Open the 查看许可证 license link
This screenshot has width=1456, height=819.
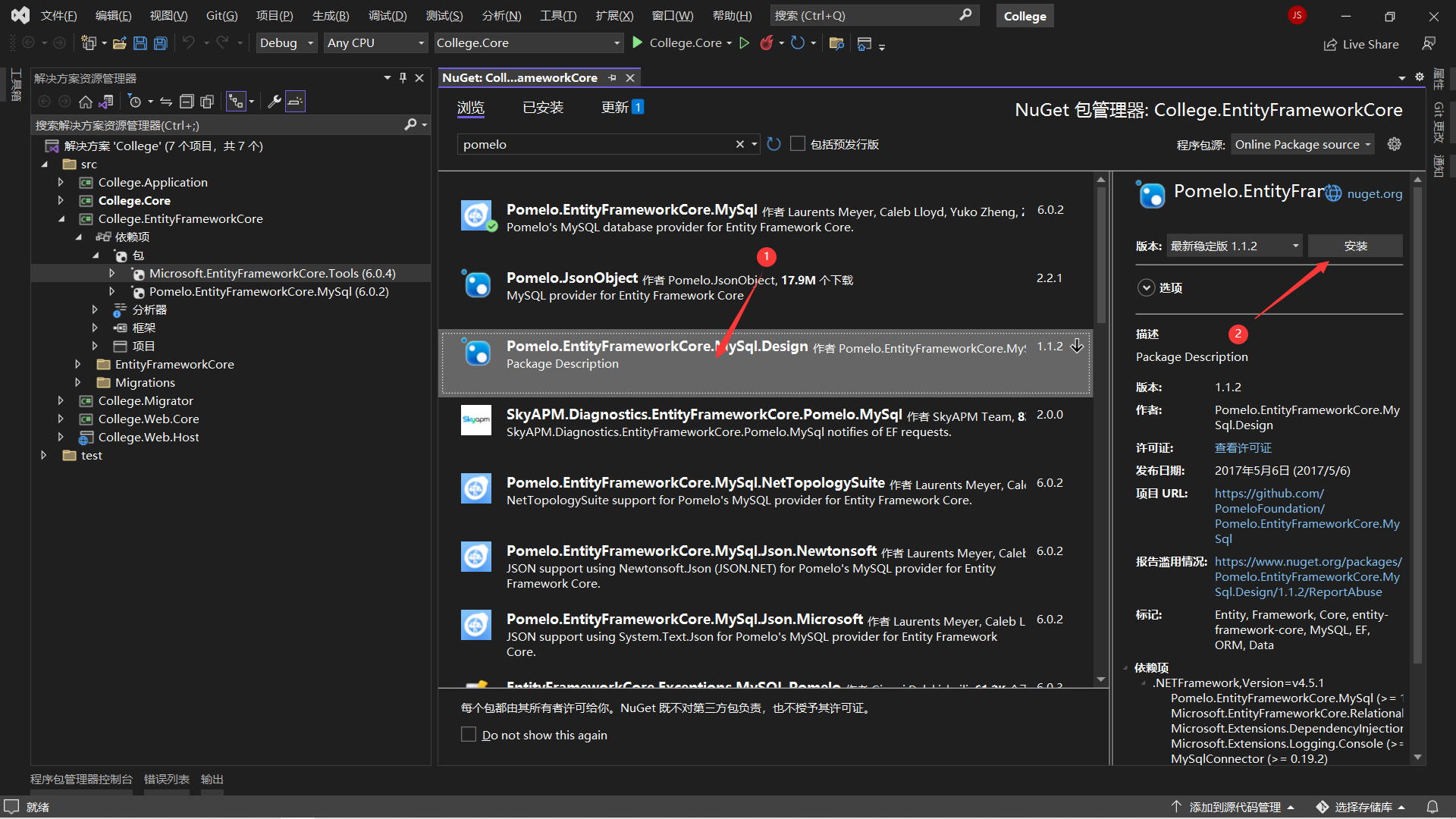click(x=1243, y=448)
